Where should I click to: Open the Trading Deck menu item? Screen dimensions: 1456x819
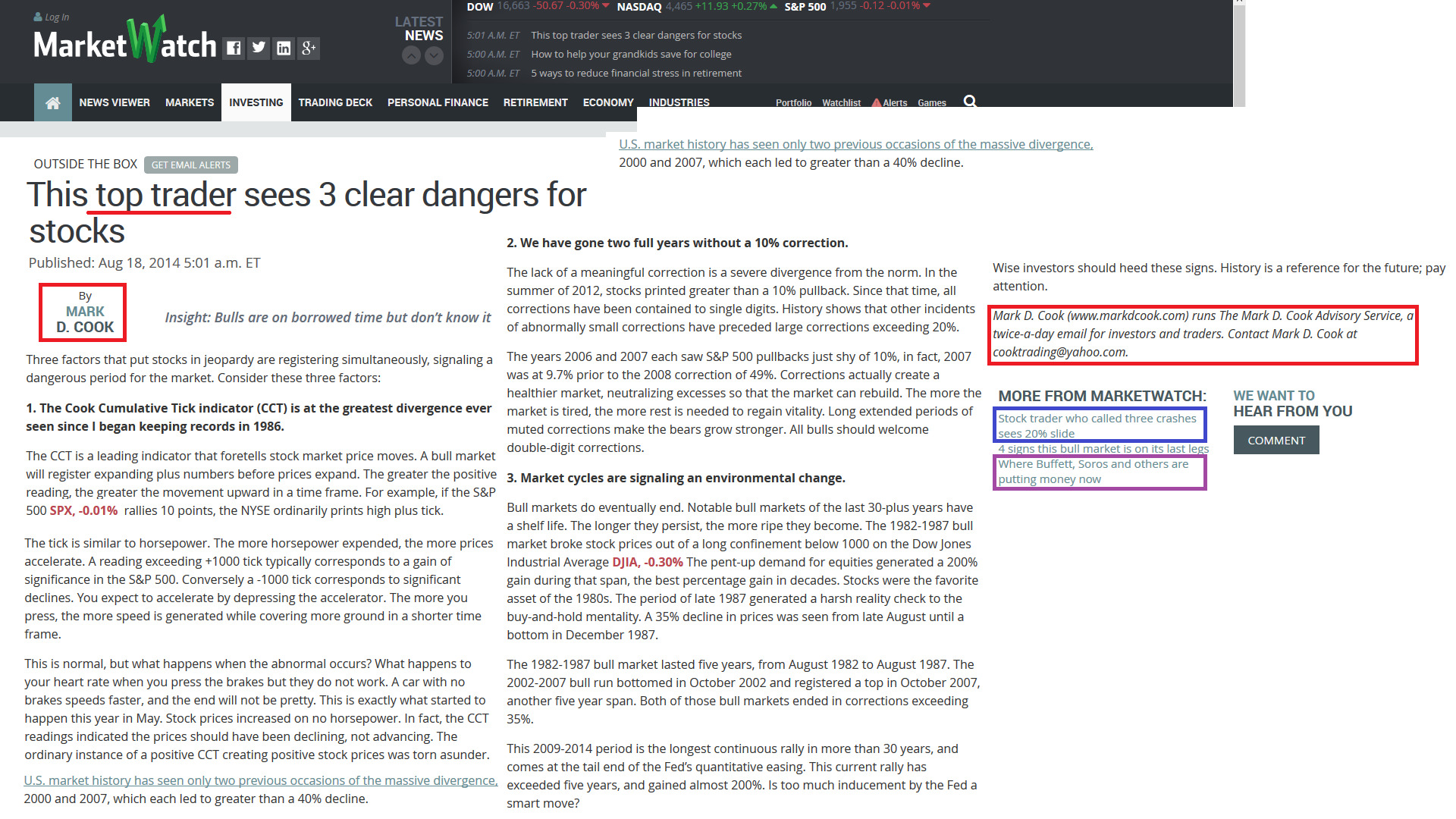(x=335, y=102)
